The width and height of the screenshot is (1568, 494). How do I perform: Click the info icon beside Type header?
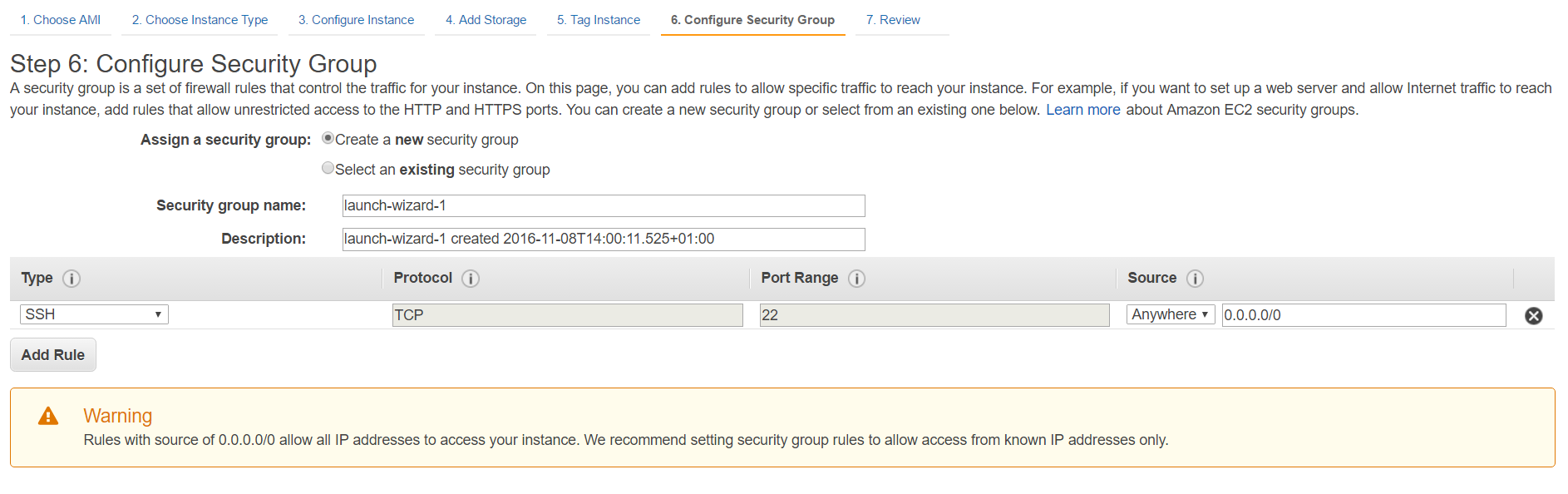[71, 279]
